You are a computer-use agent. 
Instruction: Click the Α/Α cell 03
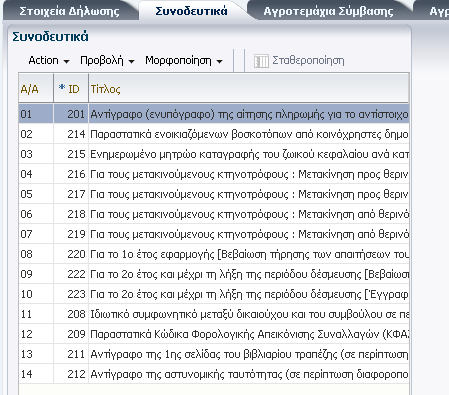point(36,154)
